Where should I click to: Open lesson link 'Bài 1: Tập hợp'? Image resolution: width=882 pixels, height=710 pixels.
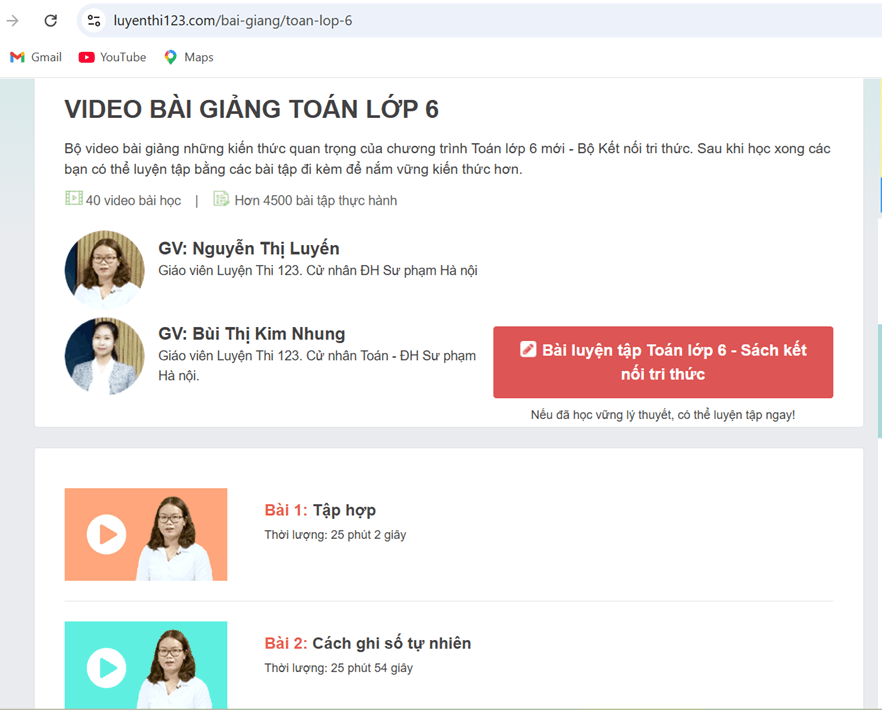[320, 510]
